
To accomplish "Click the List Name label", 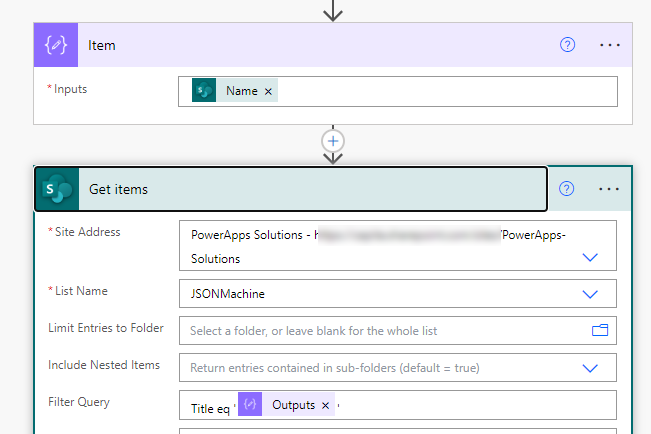I will click(81, 291).
